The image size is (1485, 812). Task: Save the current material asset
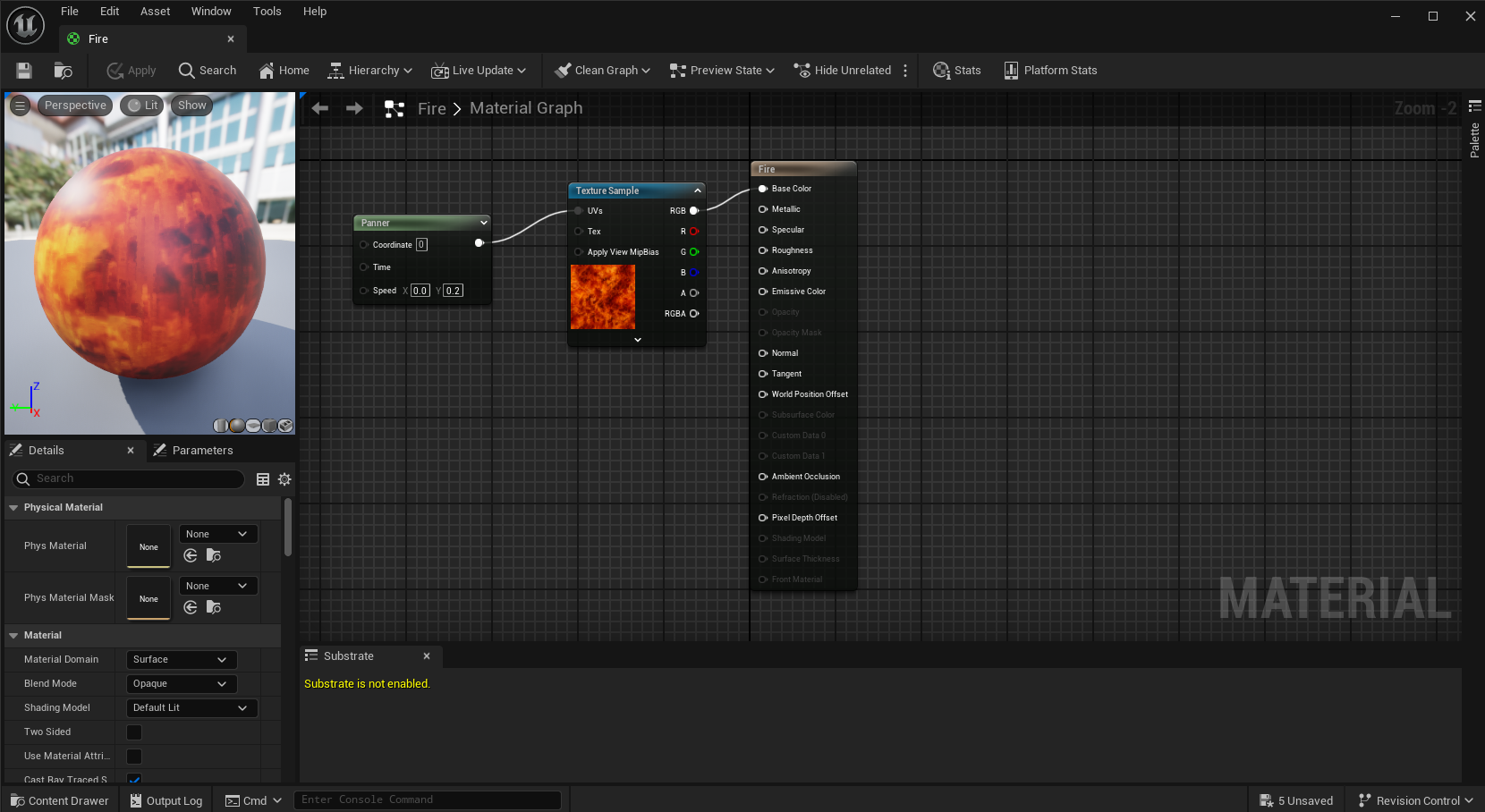24,71
